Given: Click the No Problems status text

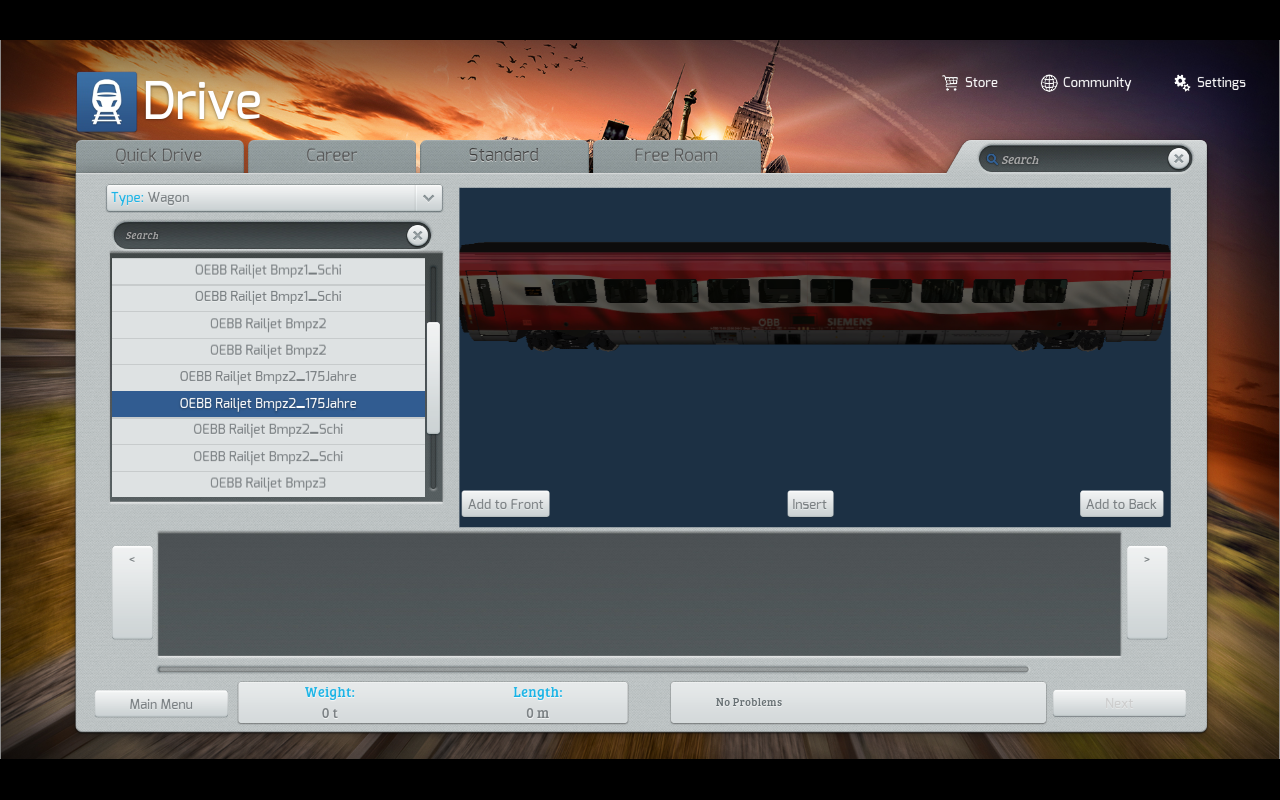Looking at the screenshot, I should (749, 702).
